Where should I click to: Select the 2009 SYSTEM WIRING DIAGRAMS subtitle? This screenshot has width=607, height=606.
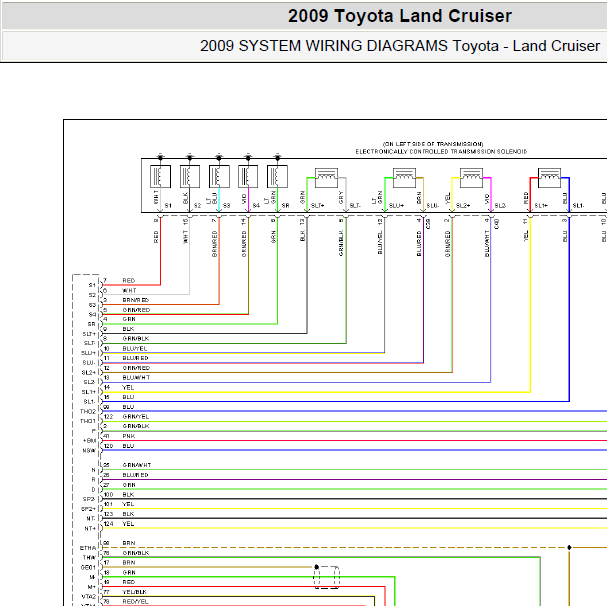pos(400,46)
